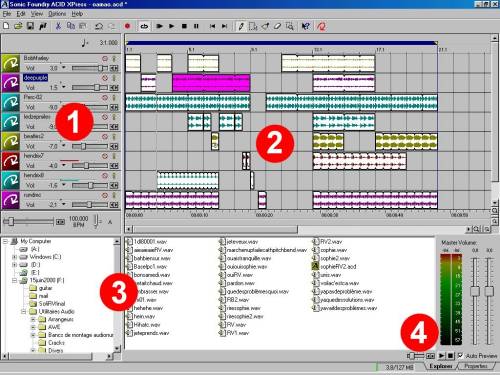Click the Save floppy disk icon
Screen dimensions: 500x375
(30, 26)
